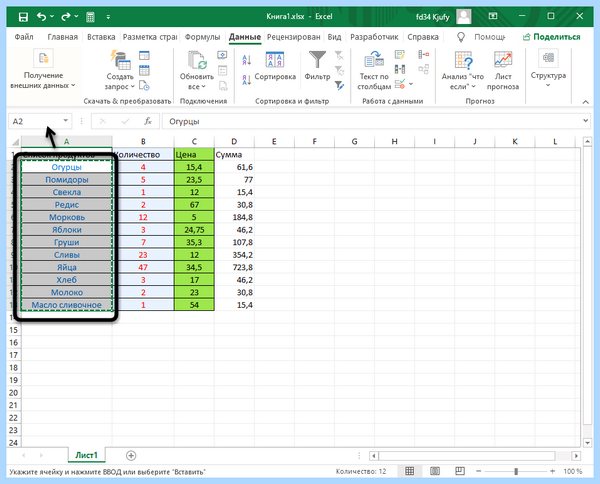This screenshot has height=484, width=600.
Task: Click the Поделиться share button
Action: (551, 37)
